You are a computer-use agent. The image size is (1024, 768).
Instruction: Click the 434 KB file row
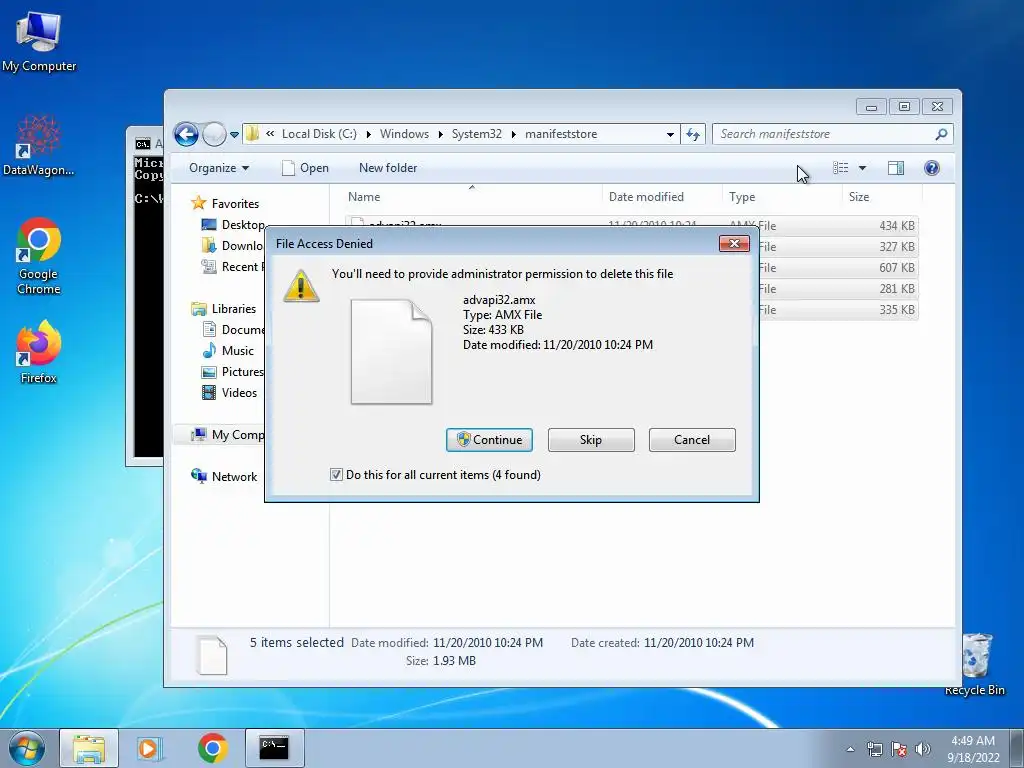coord(839,225)
